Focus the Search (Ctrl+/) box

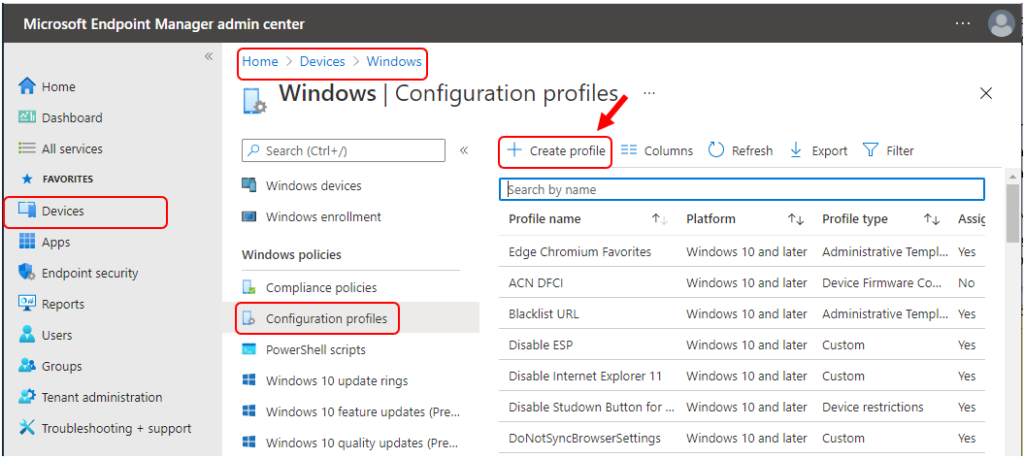pos(344,150)
